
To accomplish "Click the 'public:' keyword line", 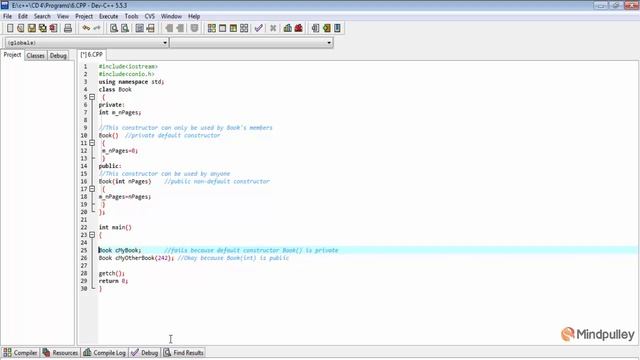I will pos(110,166).
